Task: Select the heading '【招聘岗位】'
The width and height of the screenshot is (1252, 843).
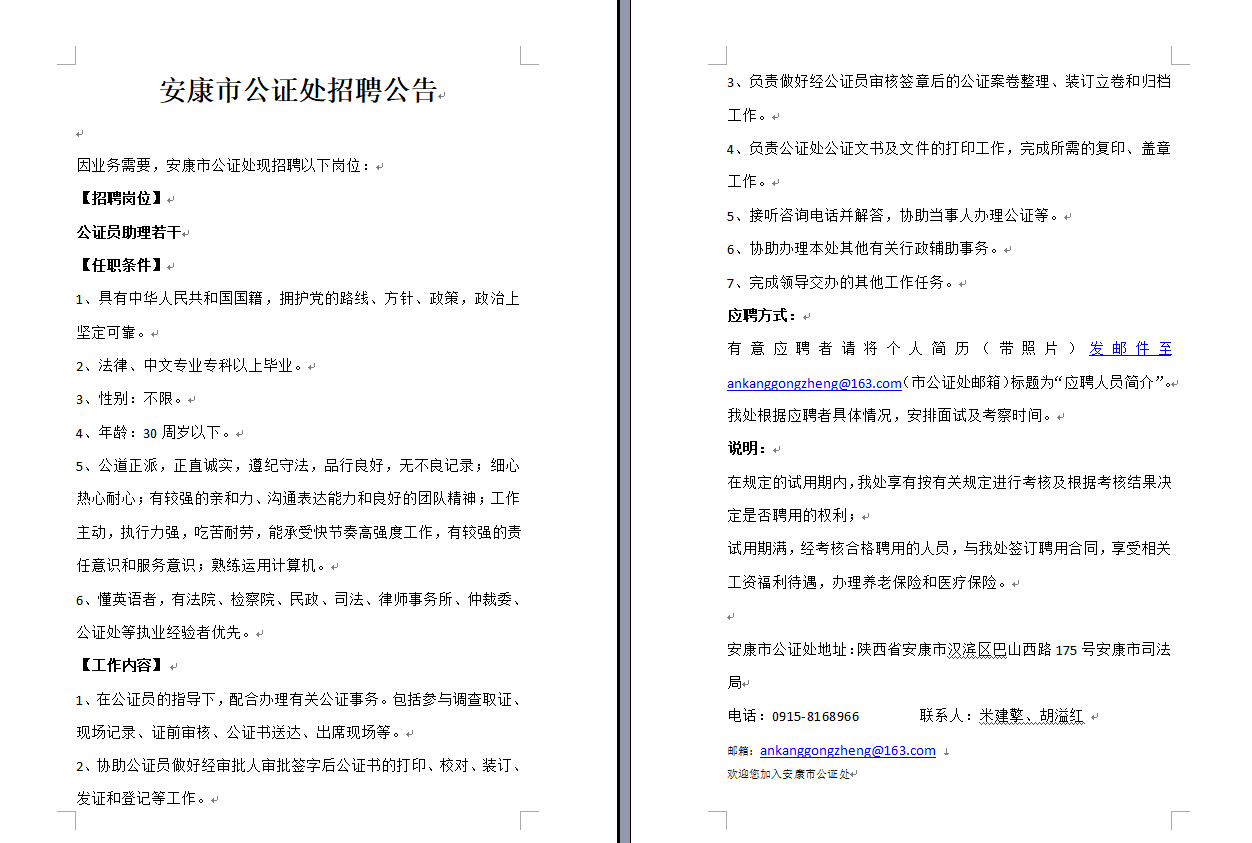Action: point(121,198)
